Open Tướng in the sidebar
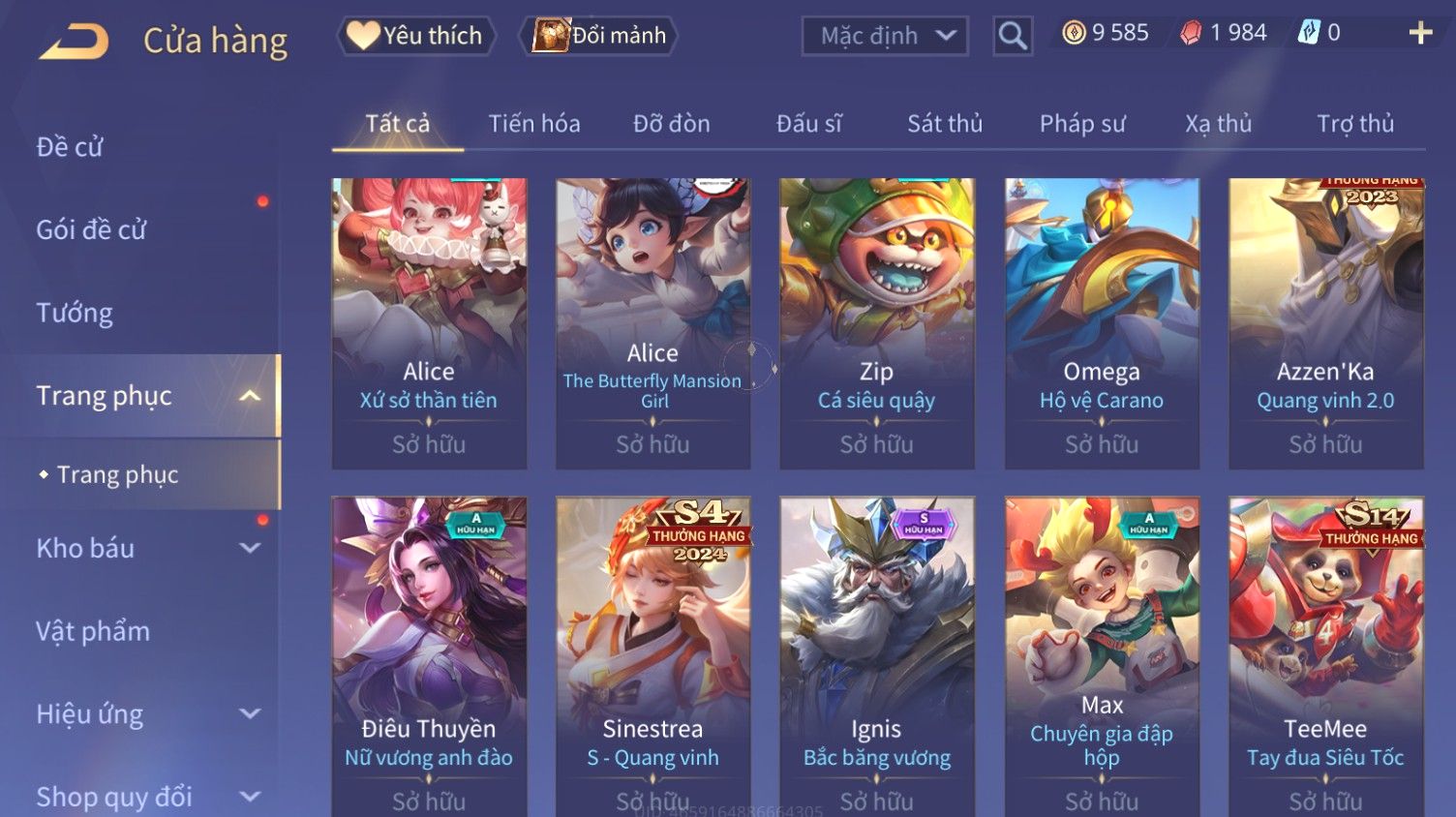The width and height of the screenshot is (1456, 817). pyautogui.click(x=75, y=313)
